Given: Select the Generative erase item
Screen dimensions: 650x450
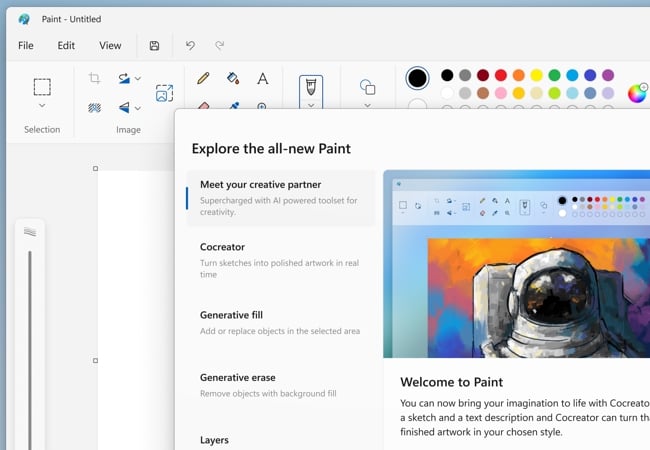Looking at the screenshot, I should click(x=280, y=385).
